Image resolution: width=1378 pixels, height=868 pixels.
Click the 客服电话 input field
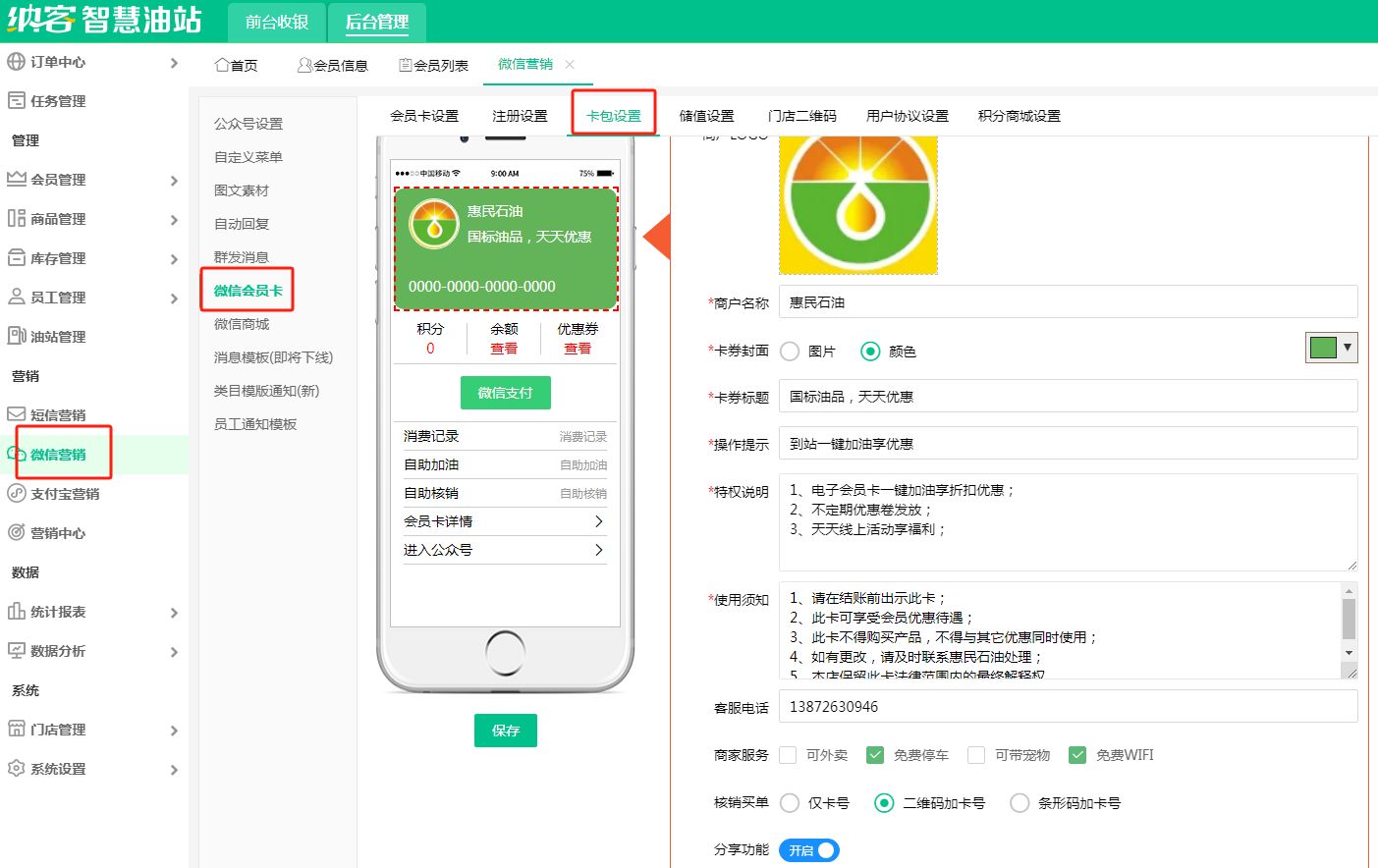tap(1068, 707)
